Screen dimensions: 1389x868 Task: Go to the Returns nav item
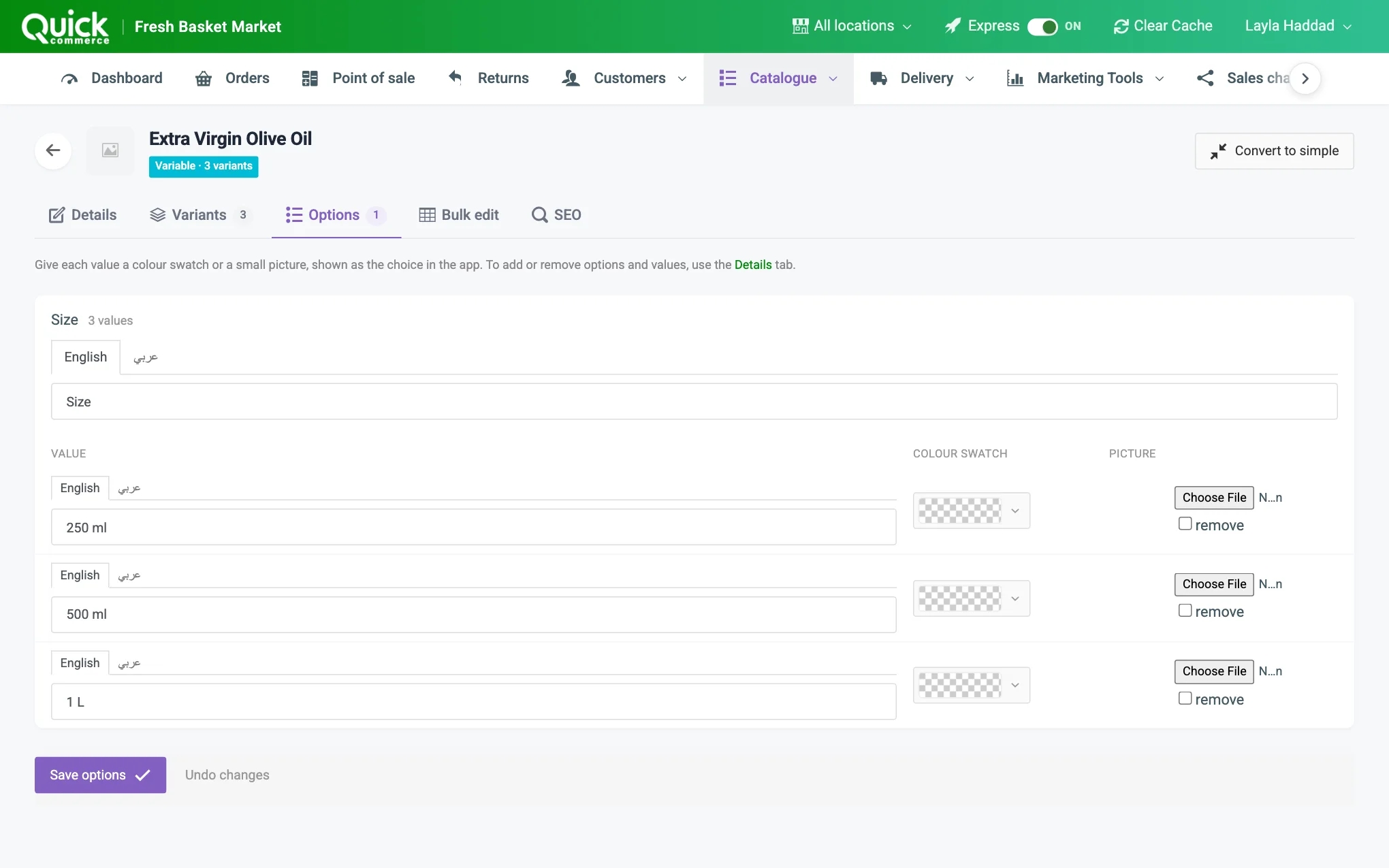488,78
